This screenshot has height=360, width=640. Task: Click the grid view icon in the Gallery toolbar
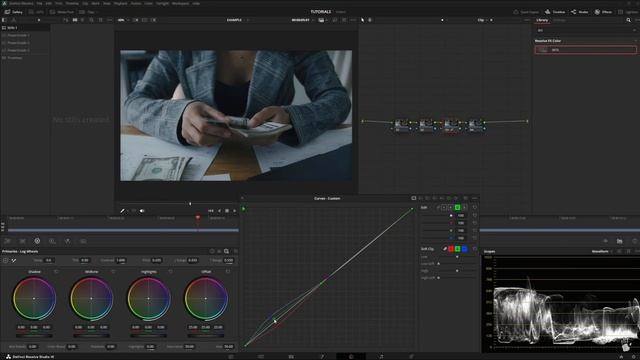tap(75, 20)
